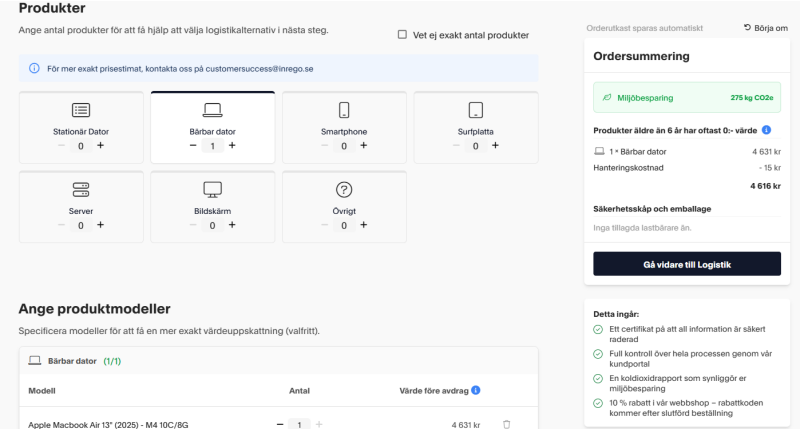Enable Vet ej exakt antal produkter checkbox
Image resolution: width=800 pixels, height=429 pixels.
pyautogui.click(x=402, y=35)
